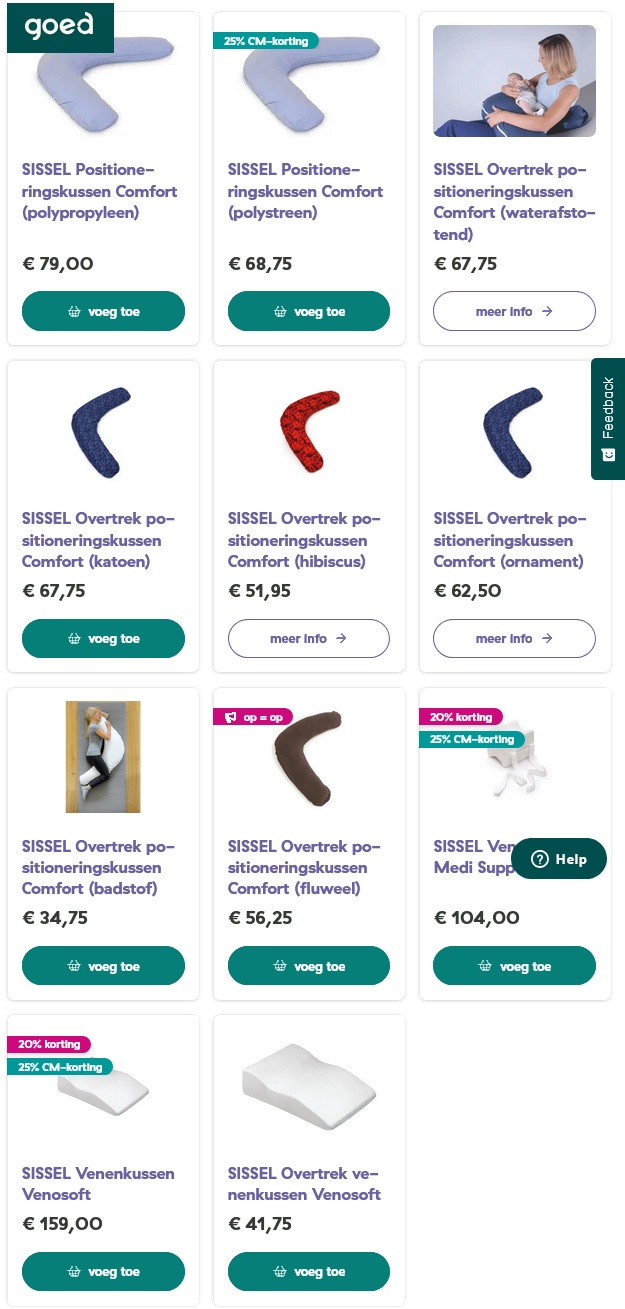The image size is (625, 1309).
Task: Open breastfeeding mother product photo
Action: click(514, 81)
